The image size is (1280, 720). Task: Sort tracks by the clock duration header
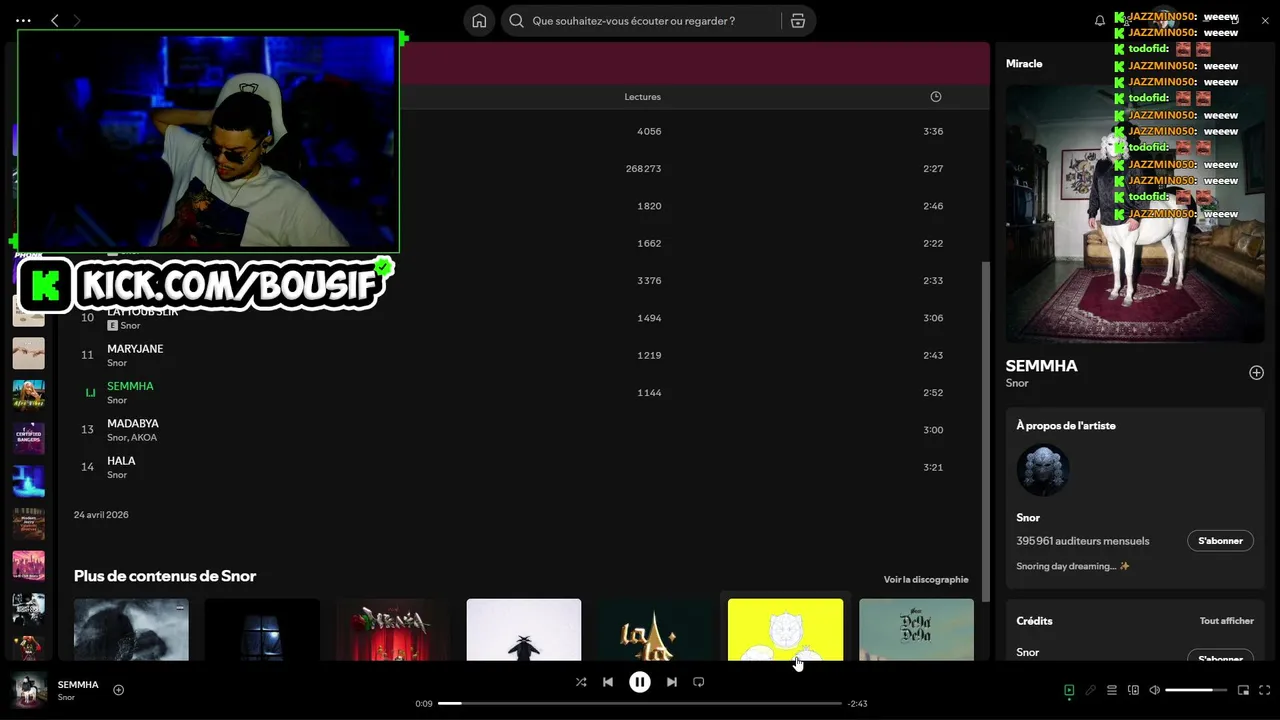click(x=936, y=97)
